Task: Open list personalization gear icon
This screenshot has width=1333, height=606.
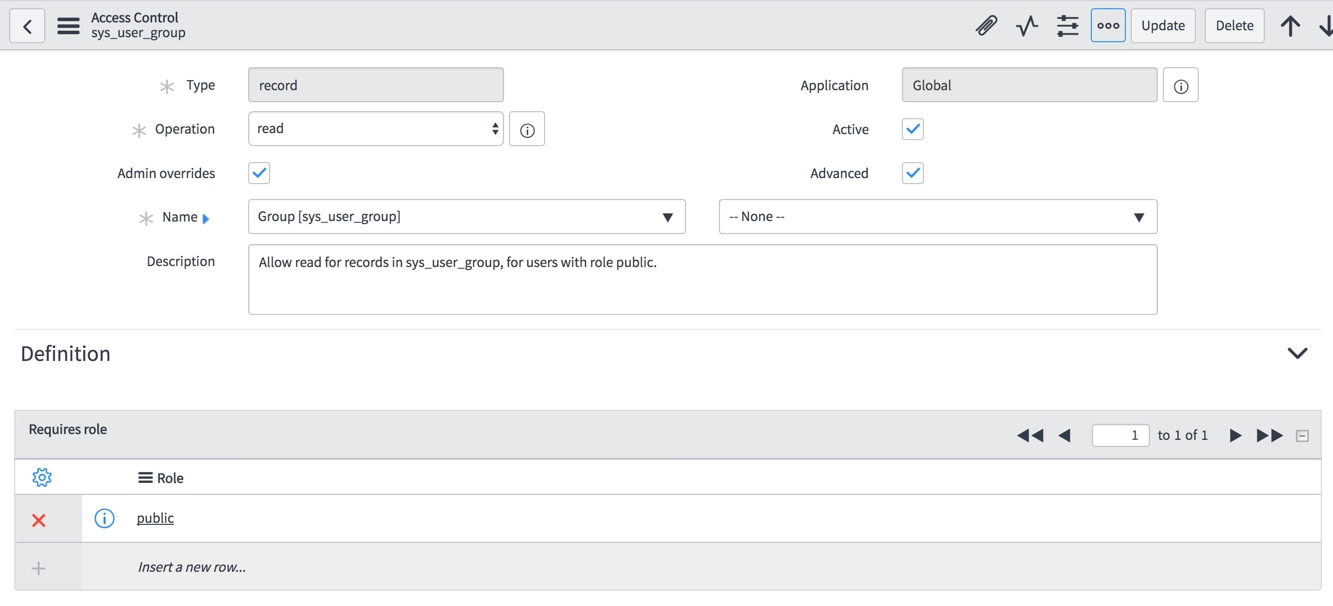Action: point(42,478)
